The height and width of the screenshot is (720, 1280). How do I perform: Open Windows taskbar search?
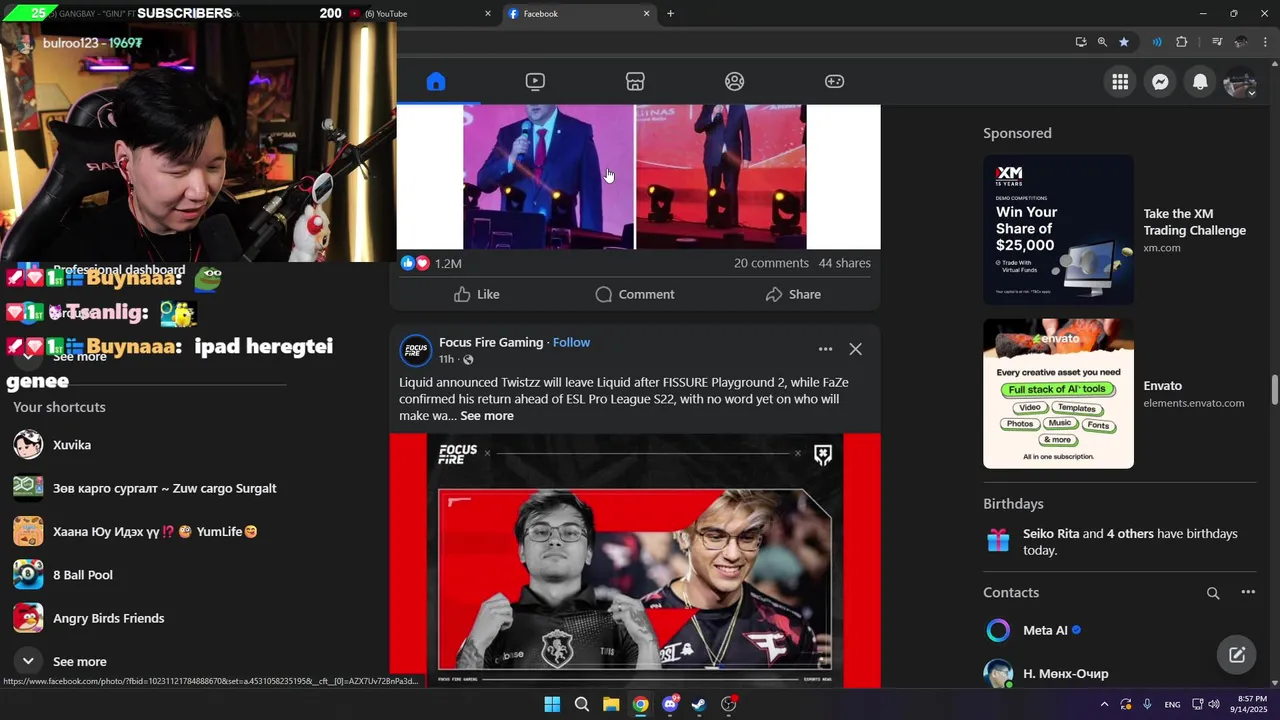click(581, 704)
